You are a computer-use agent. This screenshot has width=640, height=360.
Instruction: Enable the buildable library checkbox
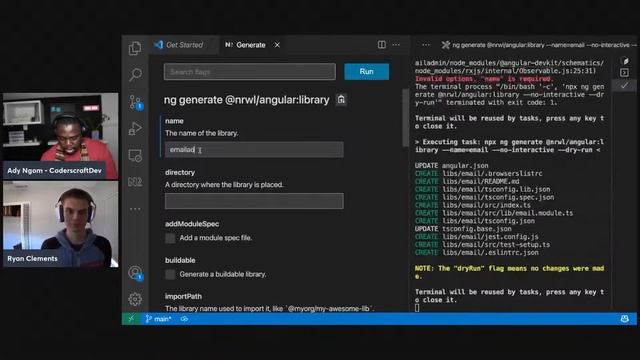[170, 274]
